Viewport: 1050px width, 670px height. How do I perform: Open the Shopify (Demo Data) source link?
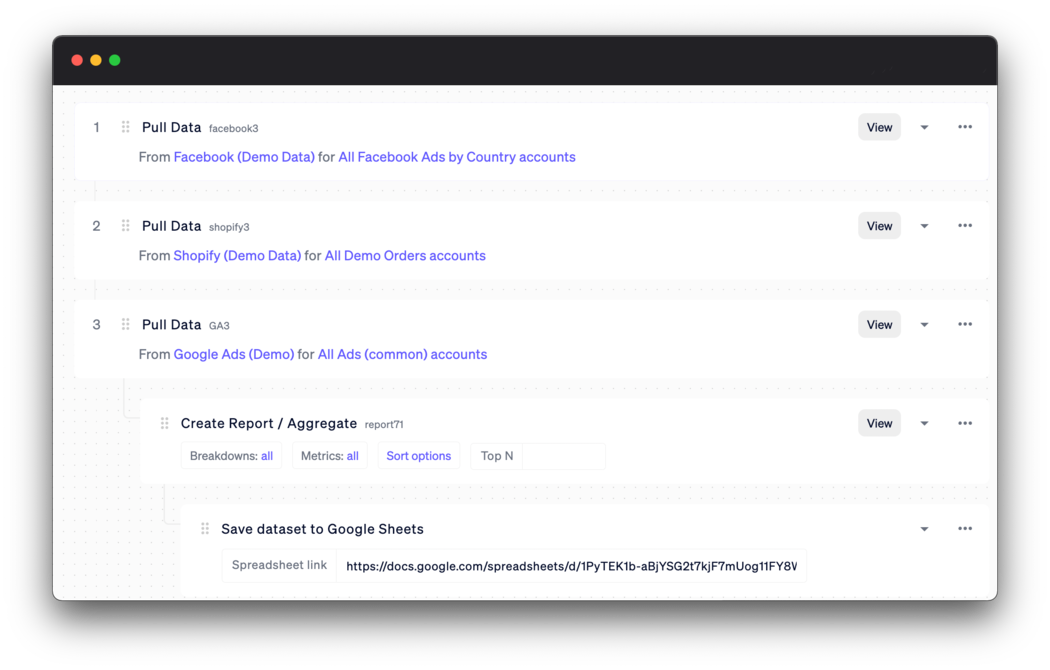237,256
